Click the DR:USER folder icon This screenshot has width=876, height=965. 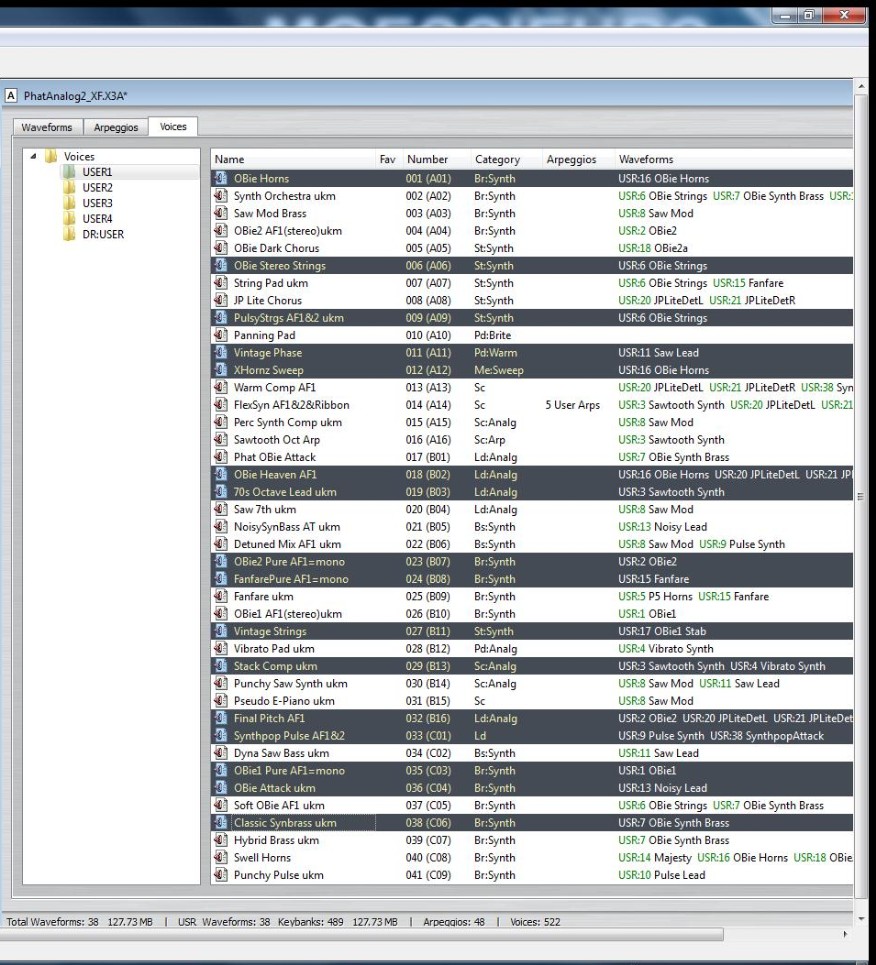point(70,234)
